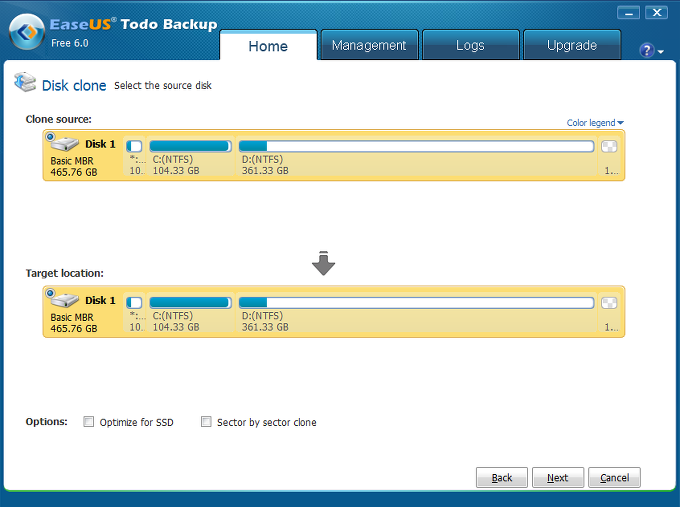The width and height of the screenshot is (680, 507).
Task: Open the help question mark icon
Action: pyautogui.click(x=646, y=50)
